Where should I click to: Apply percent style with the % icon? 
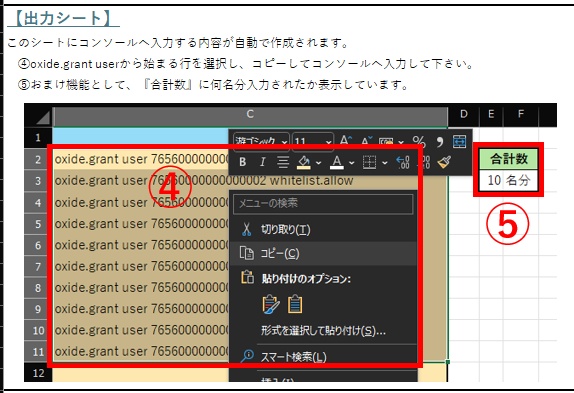pos(419,142)
